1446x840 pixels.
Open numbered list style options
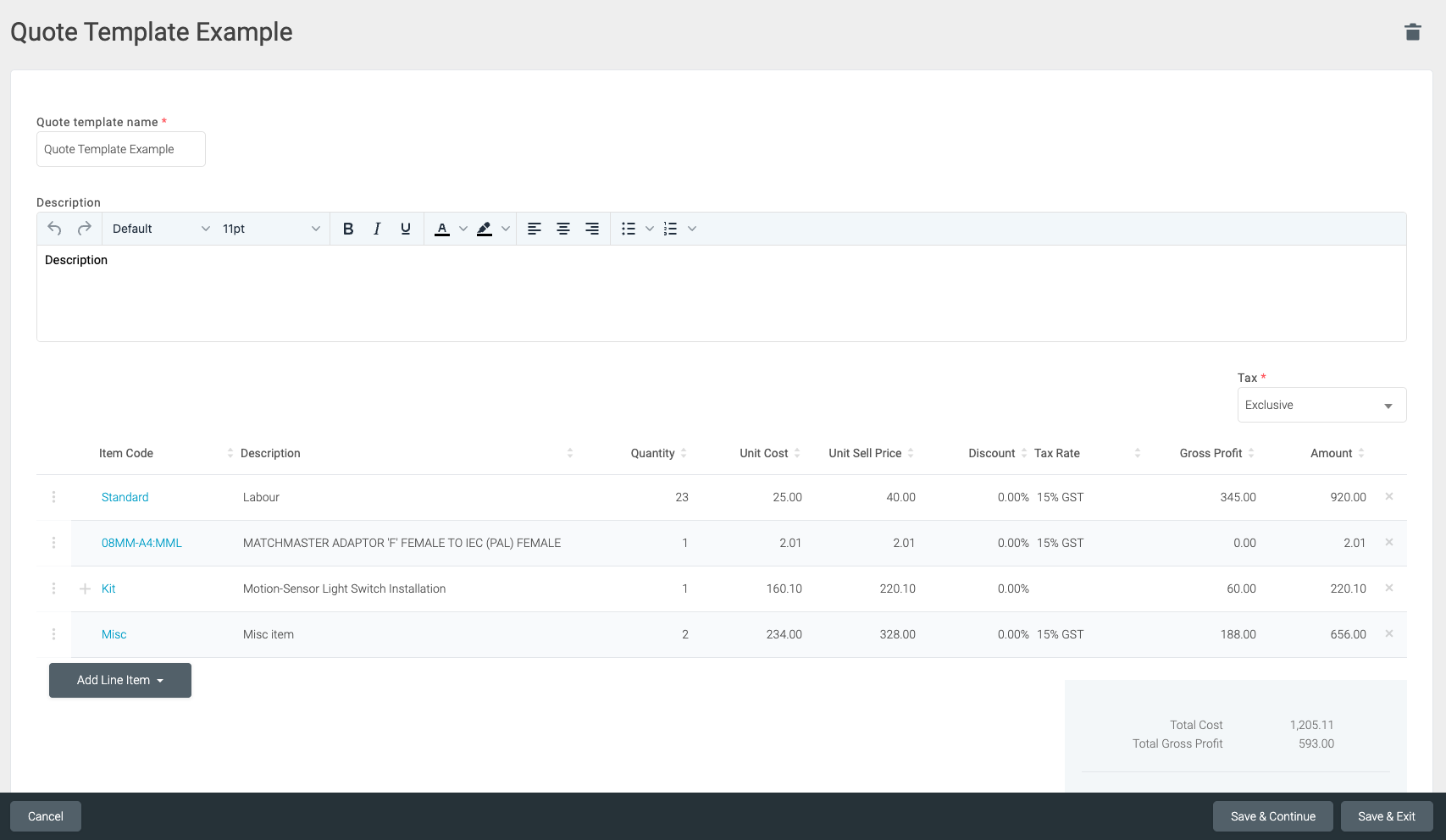[692, 229]
